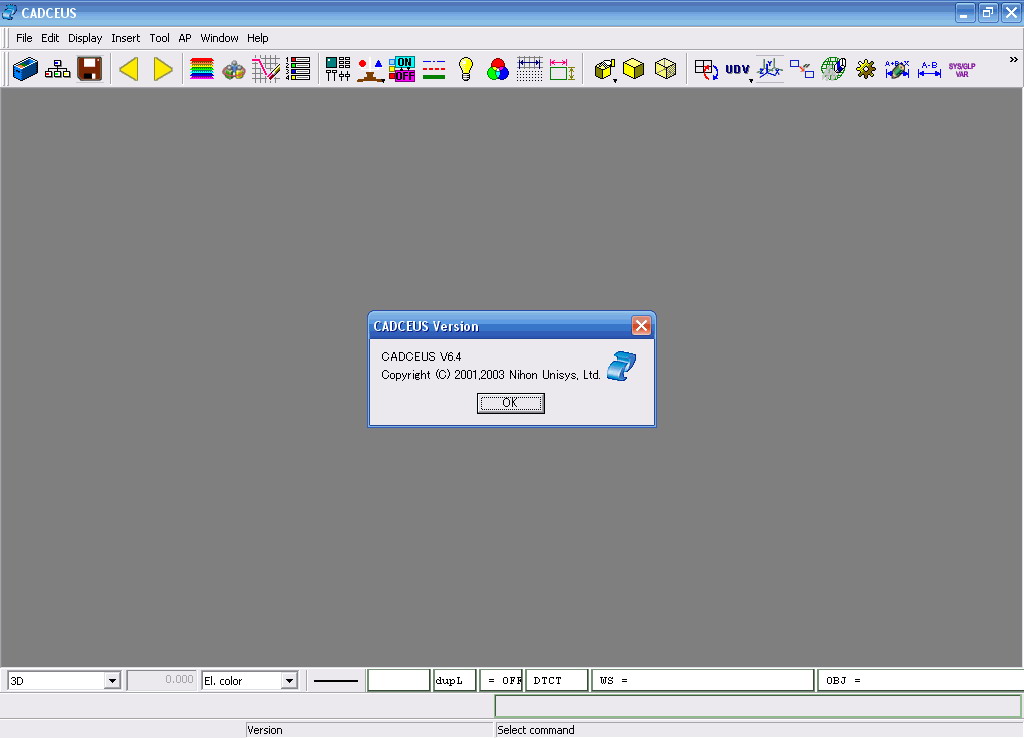Click the green globe with clock icon
The width and height of the screenshot is (1024, 738).
tap(834, 69)
